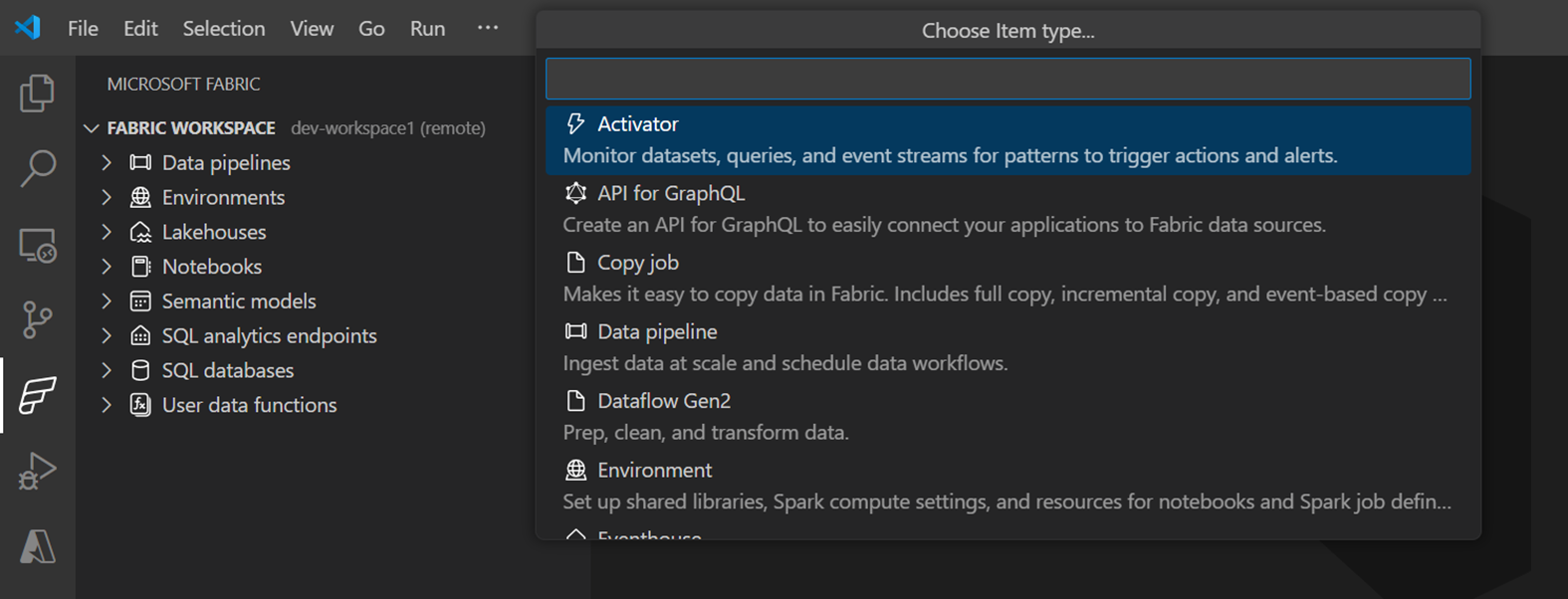Open Source Control view in activity bar
This screenshot has height=599, width=1568.
coord(37,319)
